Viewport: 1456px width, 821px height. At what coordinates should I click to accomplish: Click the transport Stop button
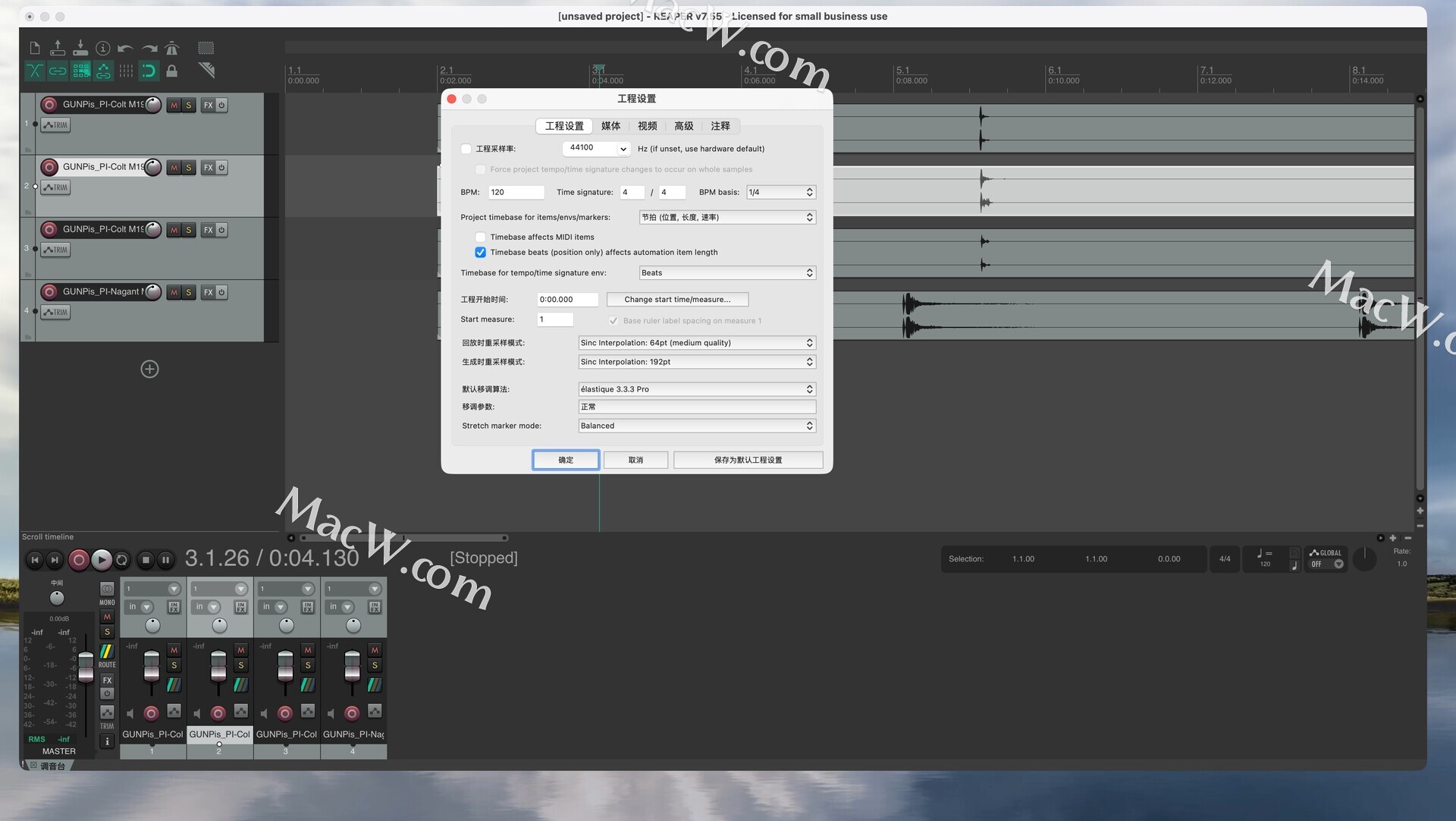point(146,560)
